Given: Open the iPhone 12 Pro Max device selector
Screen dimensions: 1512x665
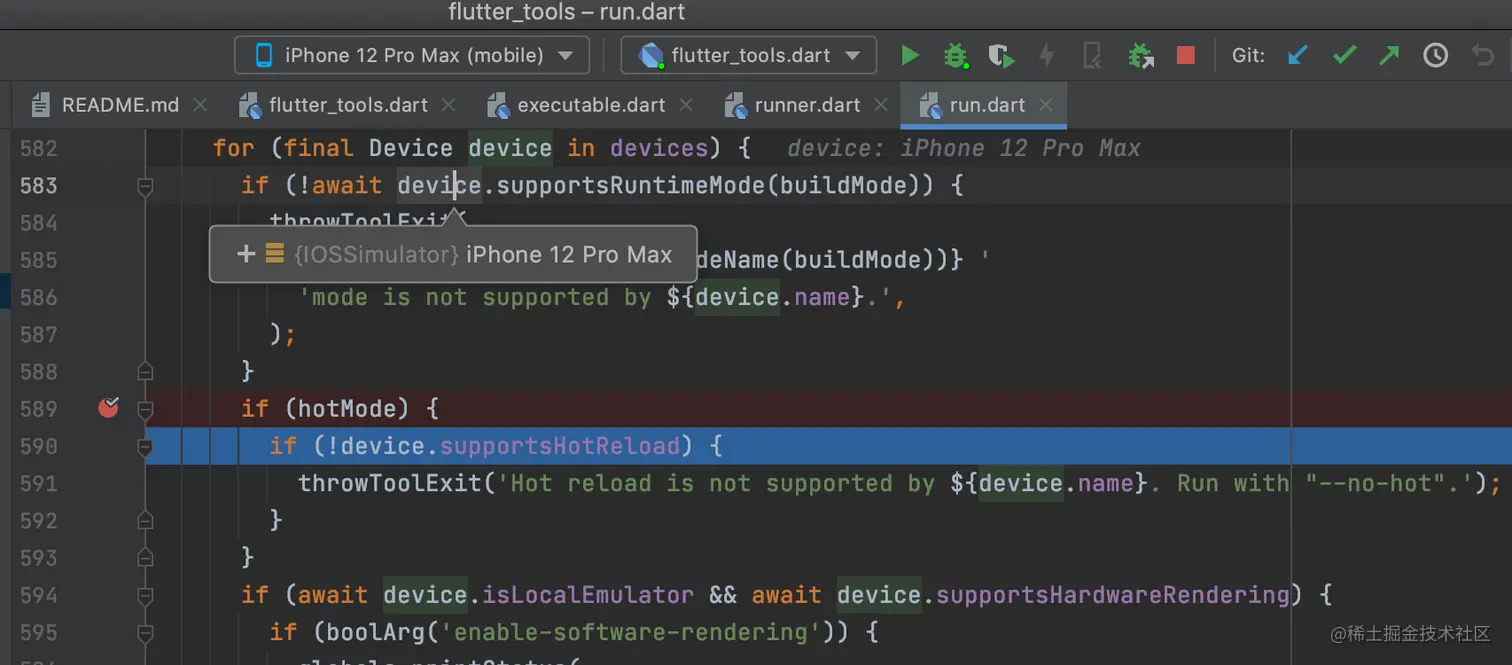Looking at the screenshot, I should click(412, 55).
